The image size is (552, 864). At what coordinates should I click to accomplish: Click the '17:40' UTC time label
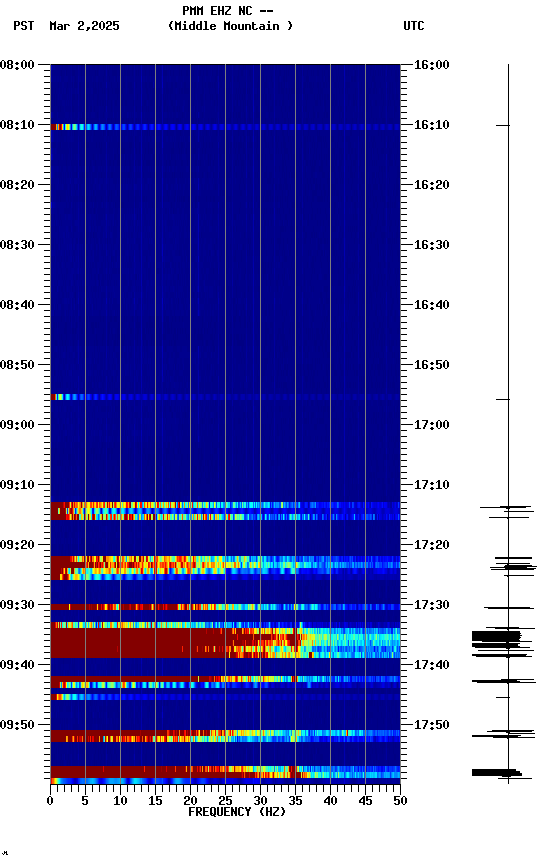point(432,665)
